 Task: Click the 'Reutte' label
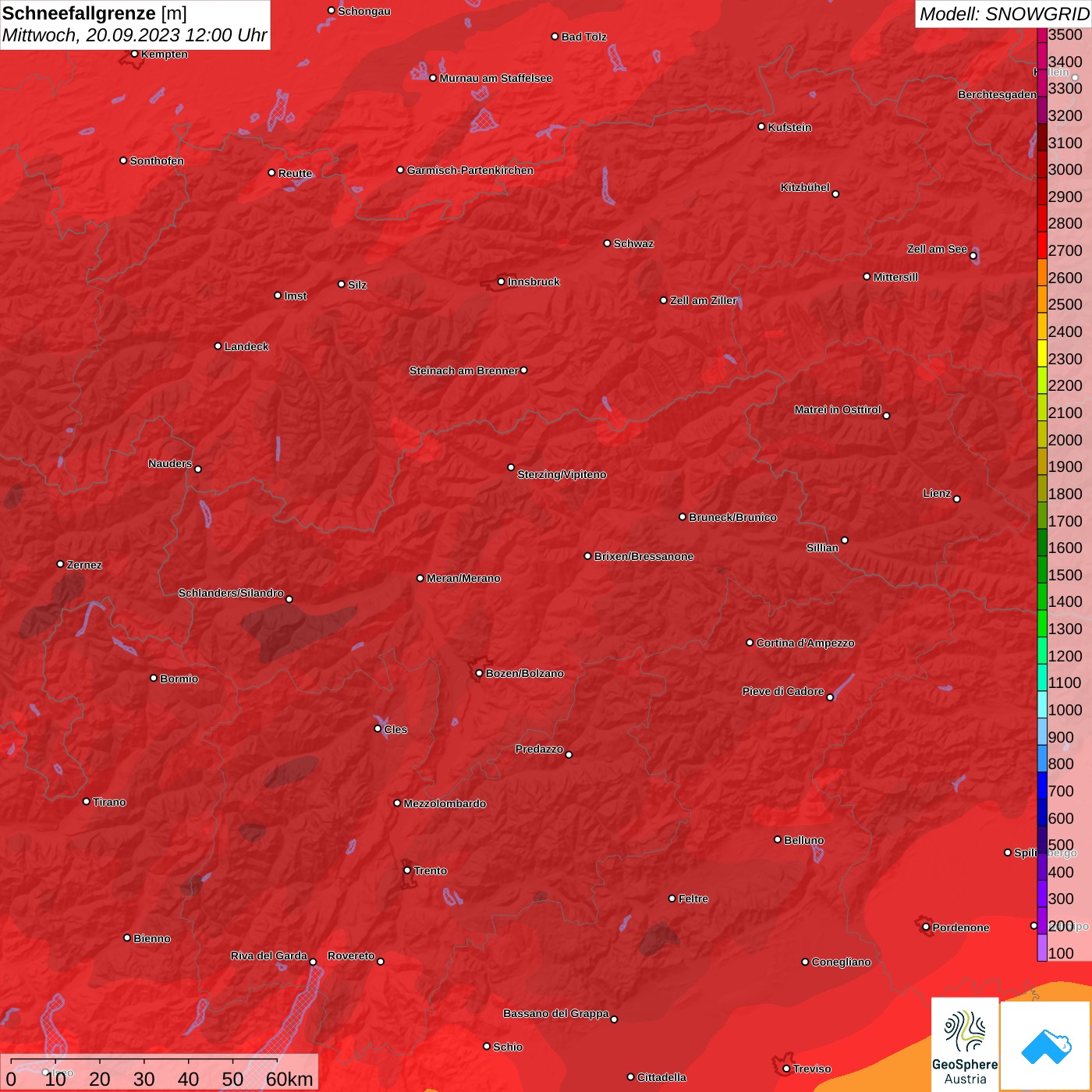coord(295,173)
